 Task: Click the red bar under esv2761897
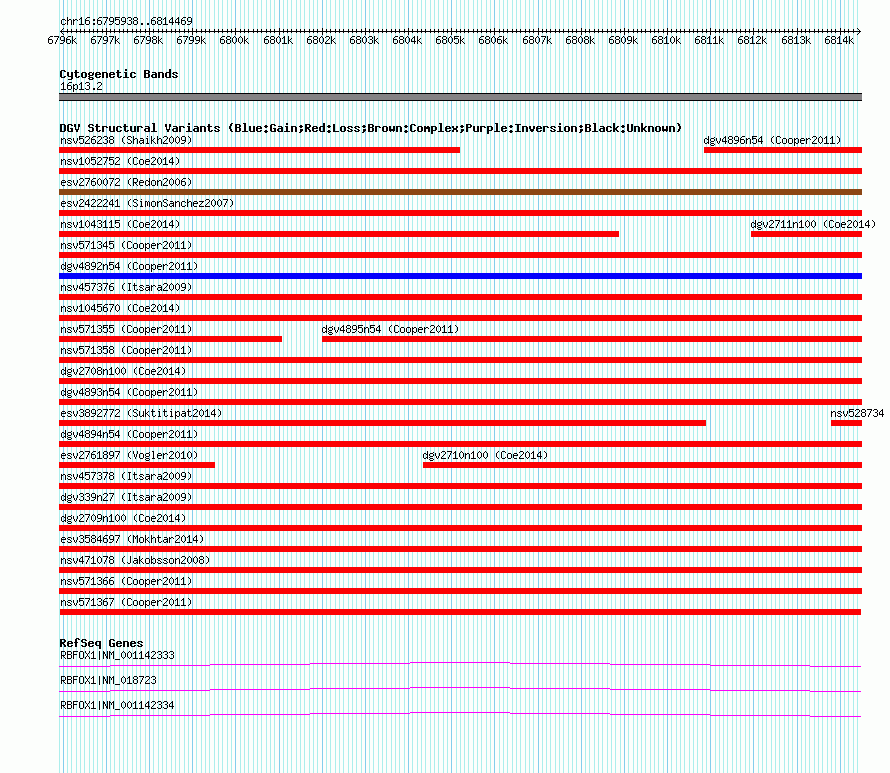[137, 465]
